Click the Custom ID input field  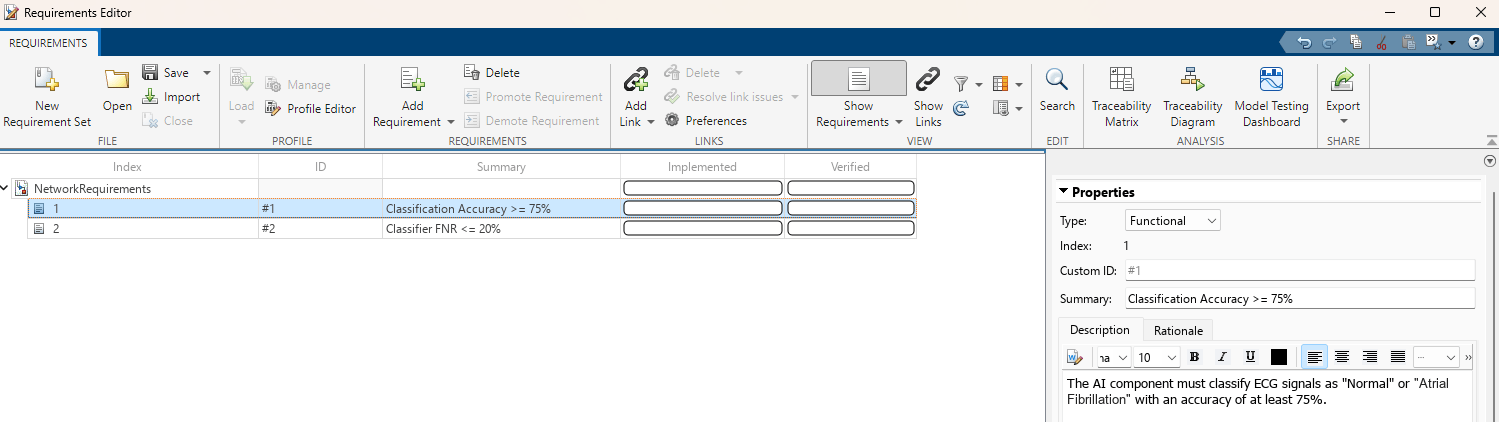(1300, 270)
